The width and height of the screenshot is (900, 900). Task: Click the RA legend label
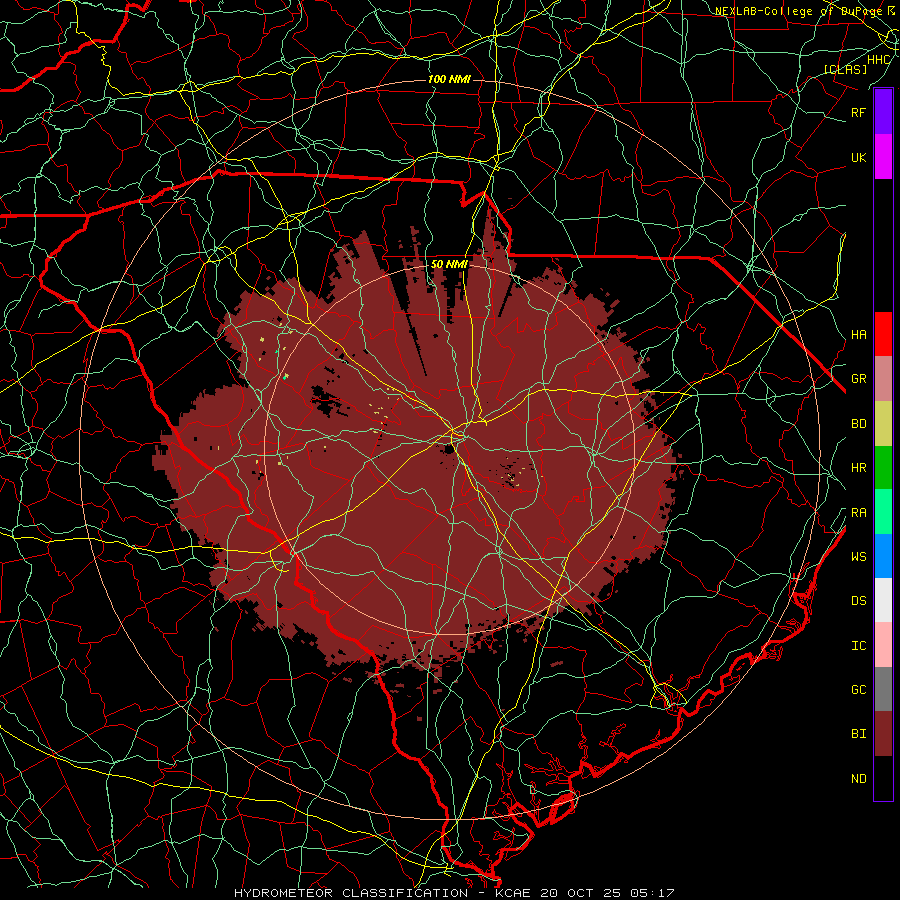coord(858,513)
